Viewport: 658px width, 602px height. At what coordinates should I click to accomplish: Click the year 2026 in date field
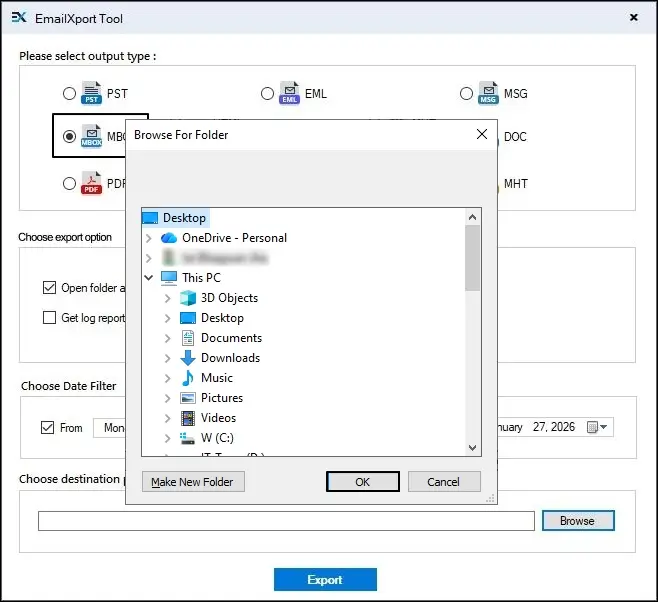click(563, 427)
